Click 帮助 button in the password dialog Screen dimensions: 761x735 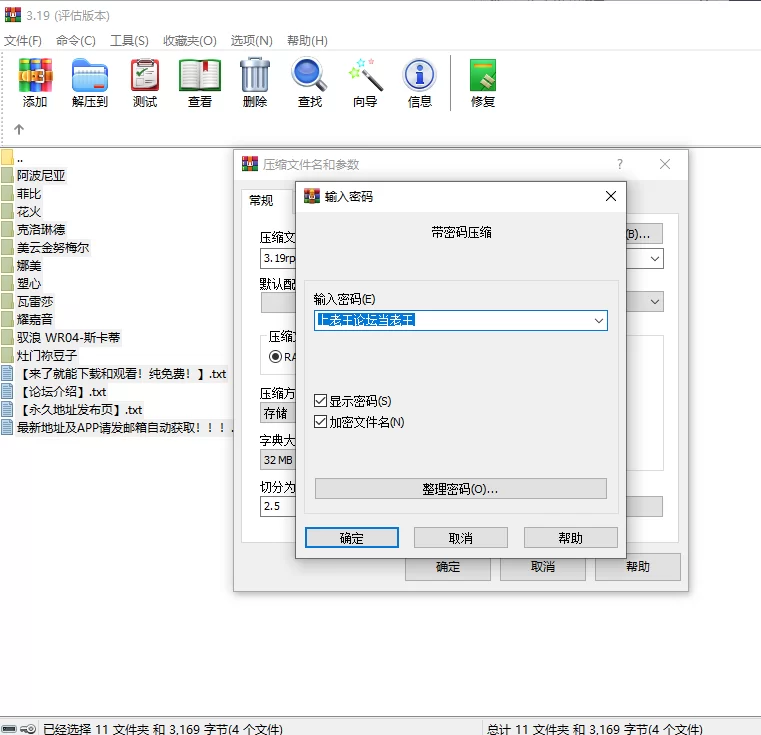(x=570, y=538)
